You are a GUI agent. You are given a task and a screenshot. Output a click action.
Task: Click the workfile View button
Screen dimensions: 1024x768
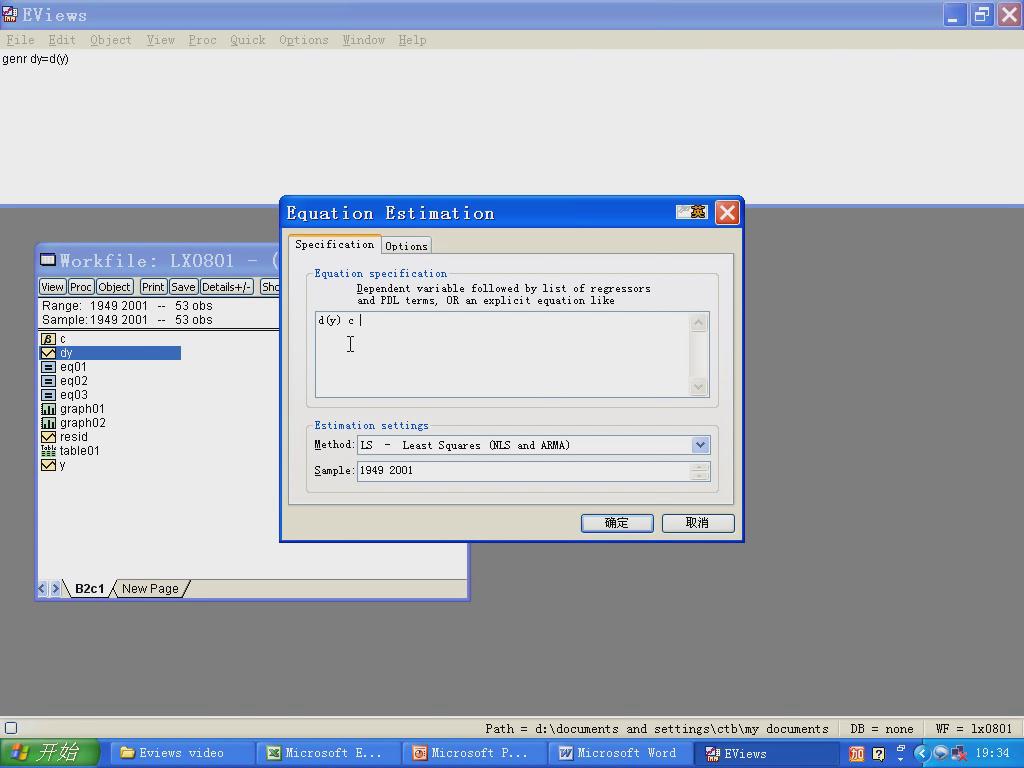point(52,287)
